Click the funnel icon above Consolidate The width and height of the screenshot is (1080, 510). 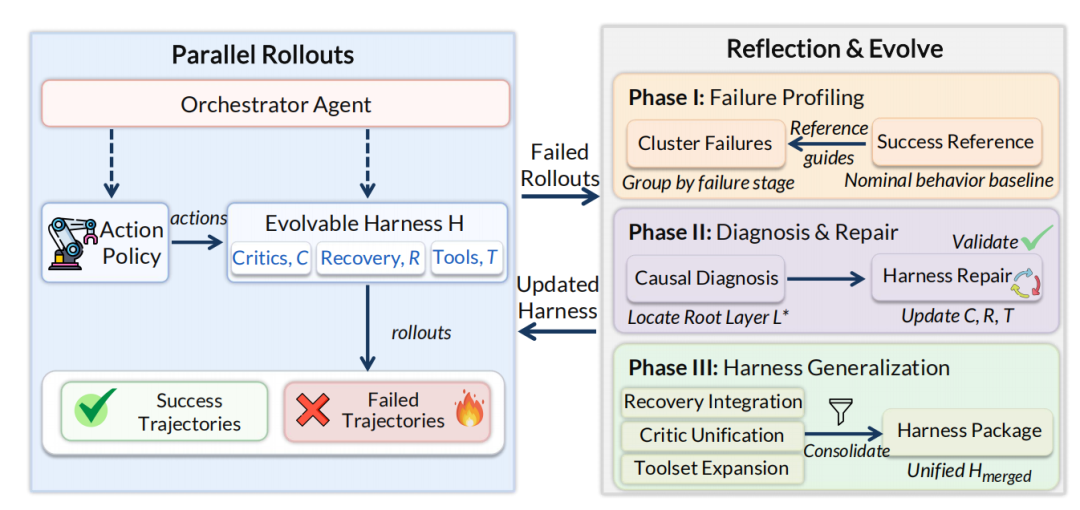tap(840, 412)
